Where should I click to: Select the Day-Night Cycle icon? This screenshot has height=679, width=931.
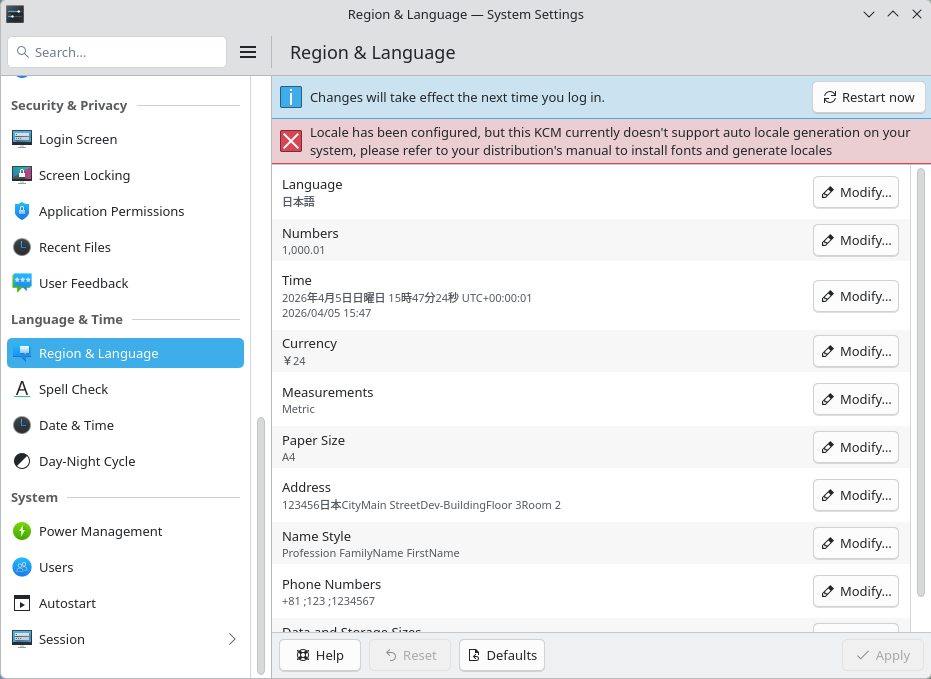tap(22, 461)
